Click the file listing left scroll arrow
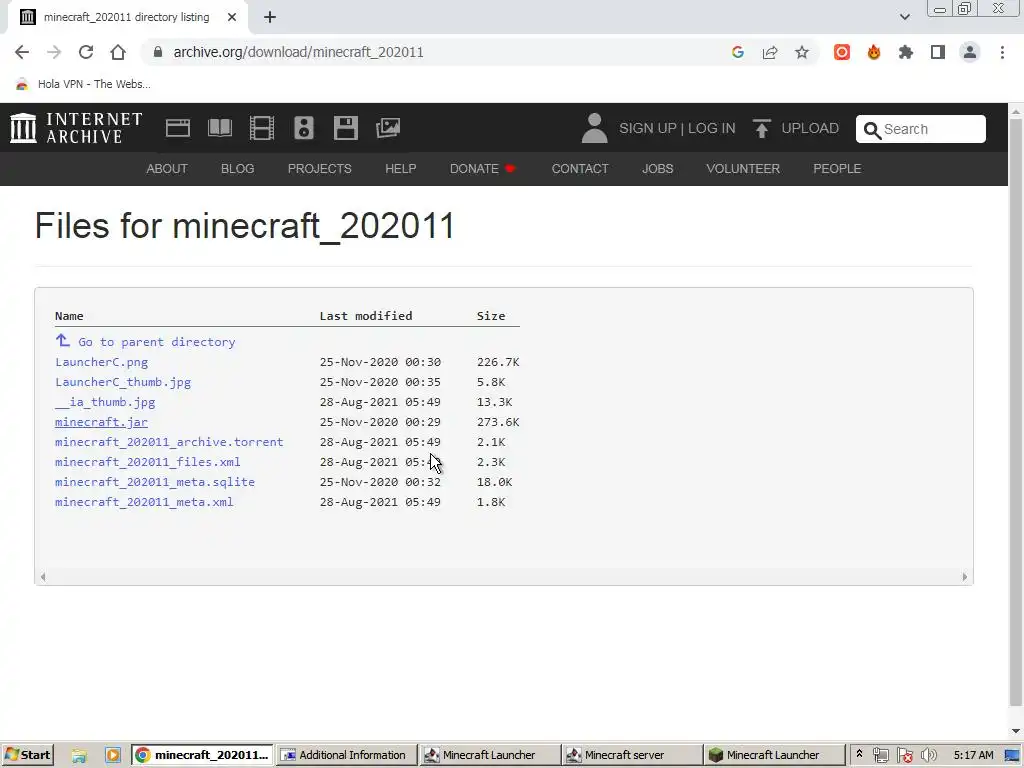The image size is (1024, 768). coord(43,577)
